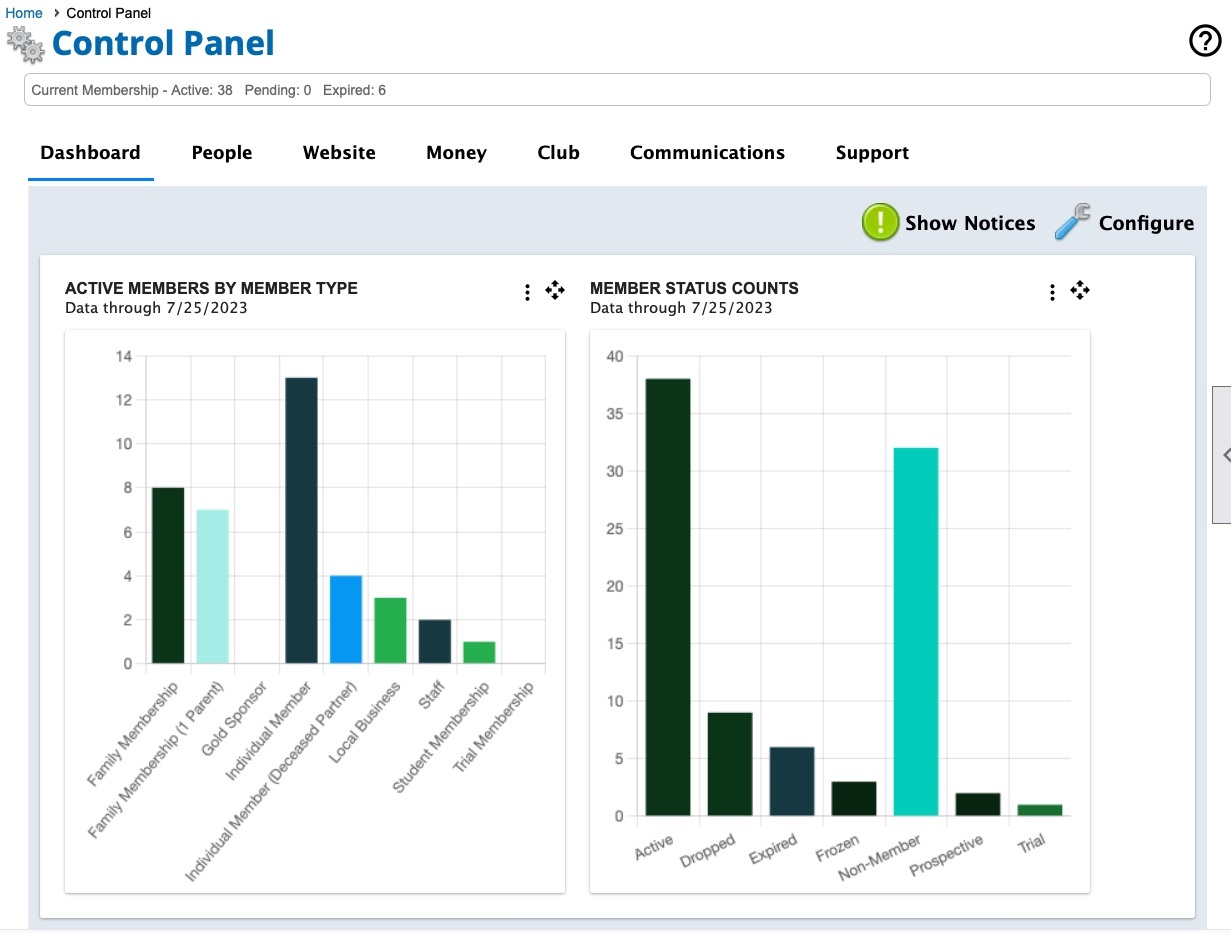The image size is (1231, 933).
Task: Click the green Show Notices exclamation icon
Action: pos(881,222)
